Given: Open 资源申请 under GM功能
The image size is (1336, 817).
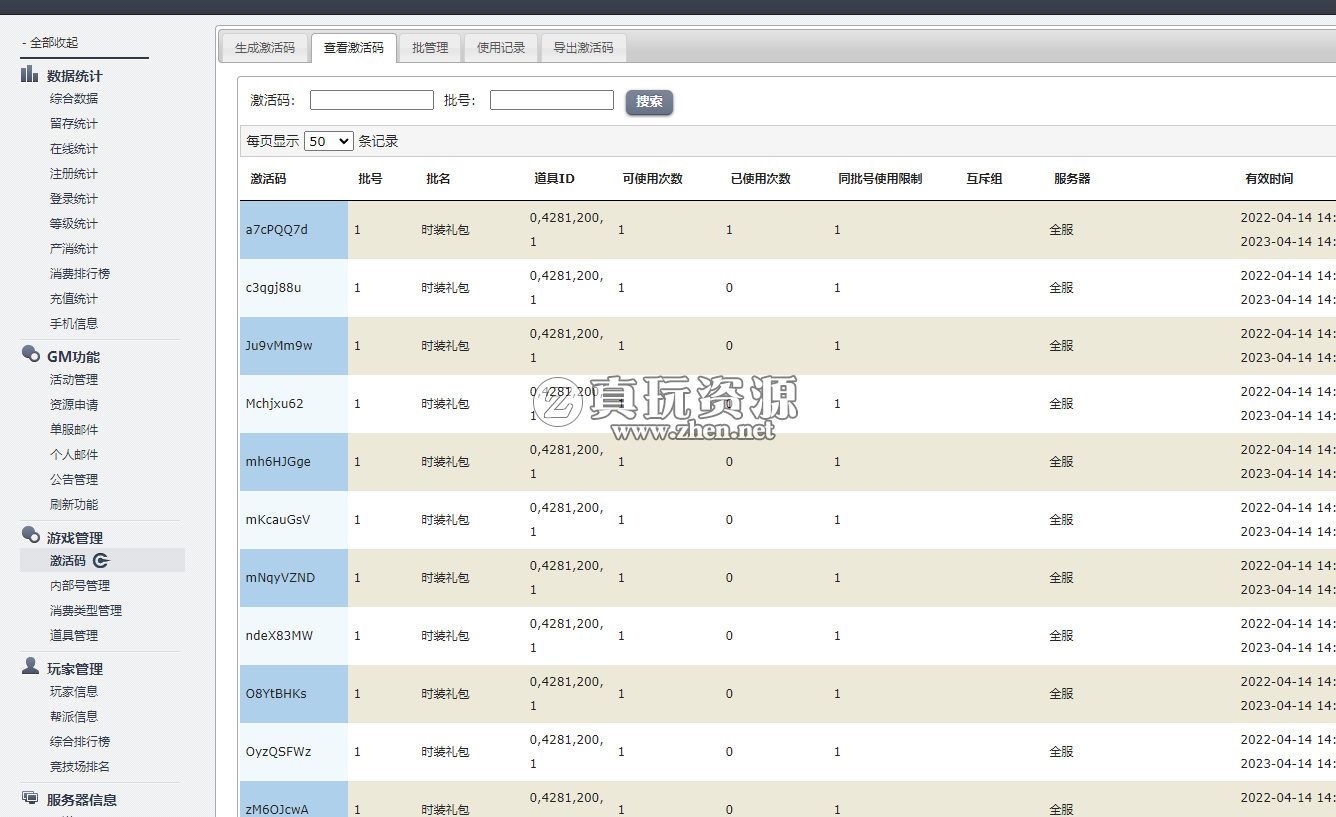Looking at the screenshot, I should 74,405.
